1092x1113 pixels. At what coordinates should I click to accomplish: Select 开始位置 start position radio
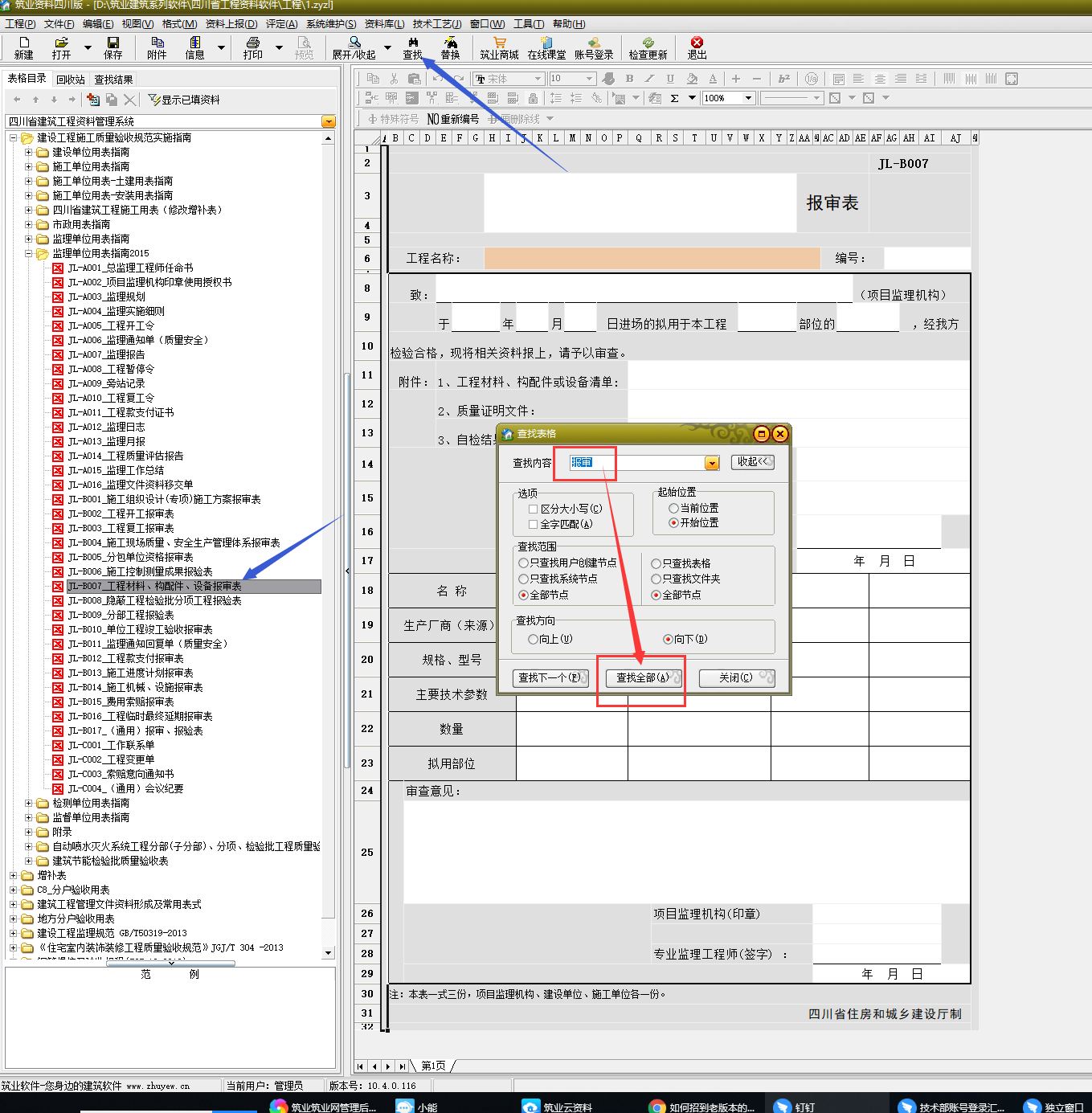673,522
